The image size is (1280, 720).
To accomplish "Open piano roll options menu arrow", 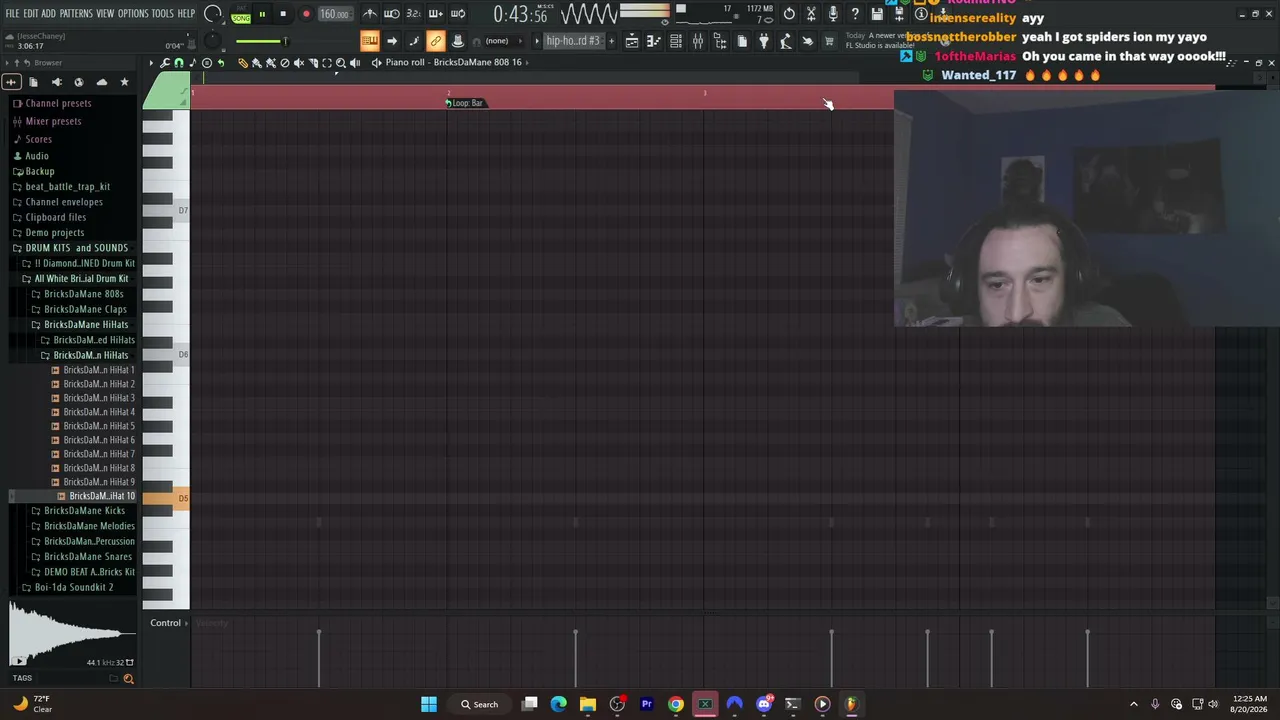I will pyautogui.click(x=151, y=63).
